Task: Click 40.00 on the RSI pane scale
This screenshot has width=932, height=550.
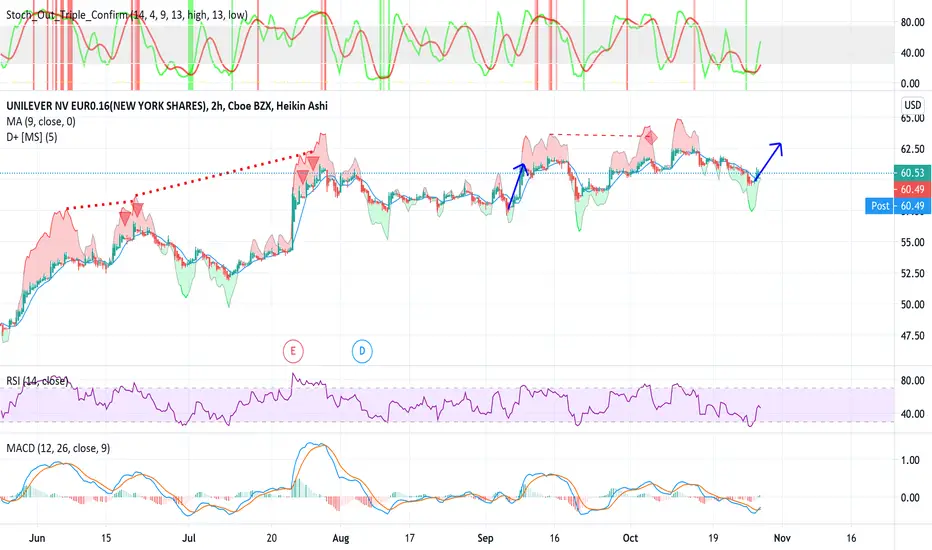Action: pyautogui.click(x=912, y=414)
